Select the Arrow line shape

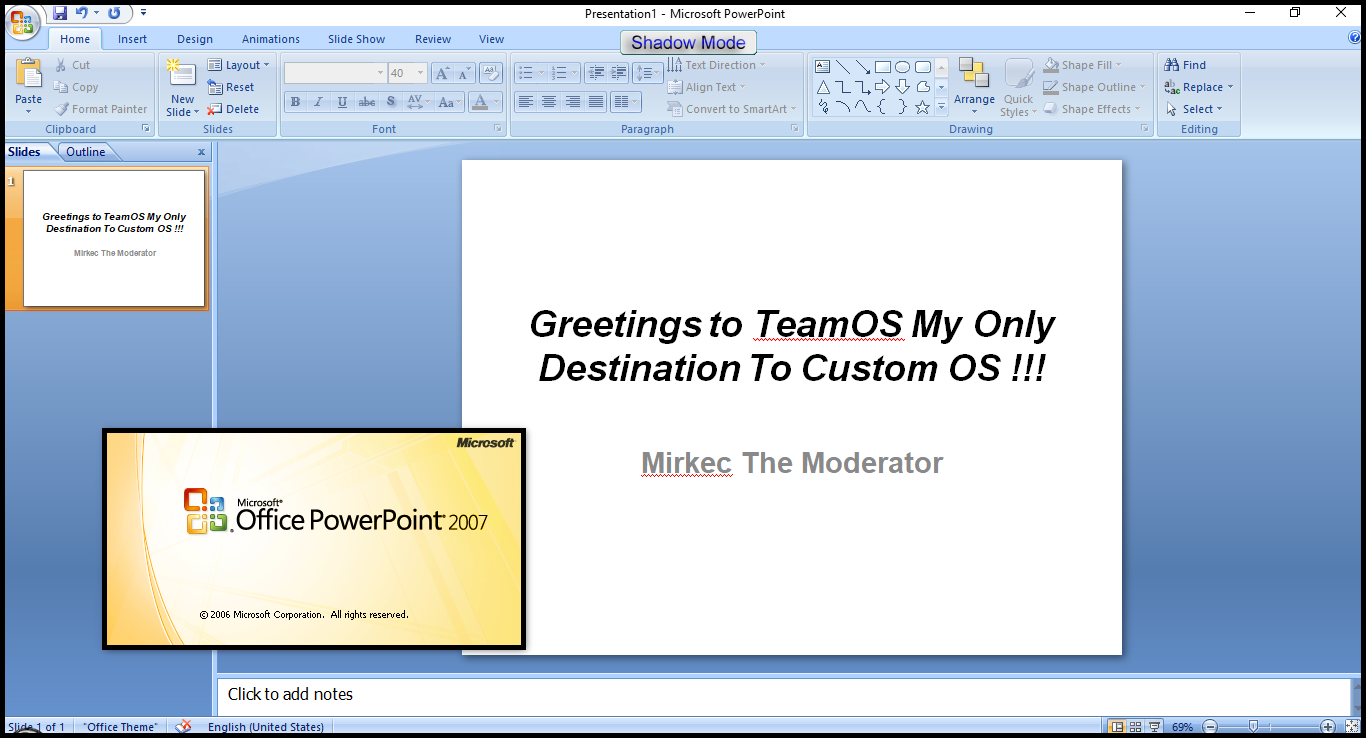pyautogui.click(x=863, y=67)
